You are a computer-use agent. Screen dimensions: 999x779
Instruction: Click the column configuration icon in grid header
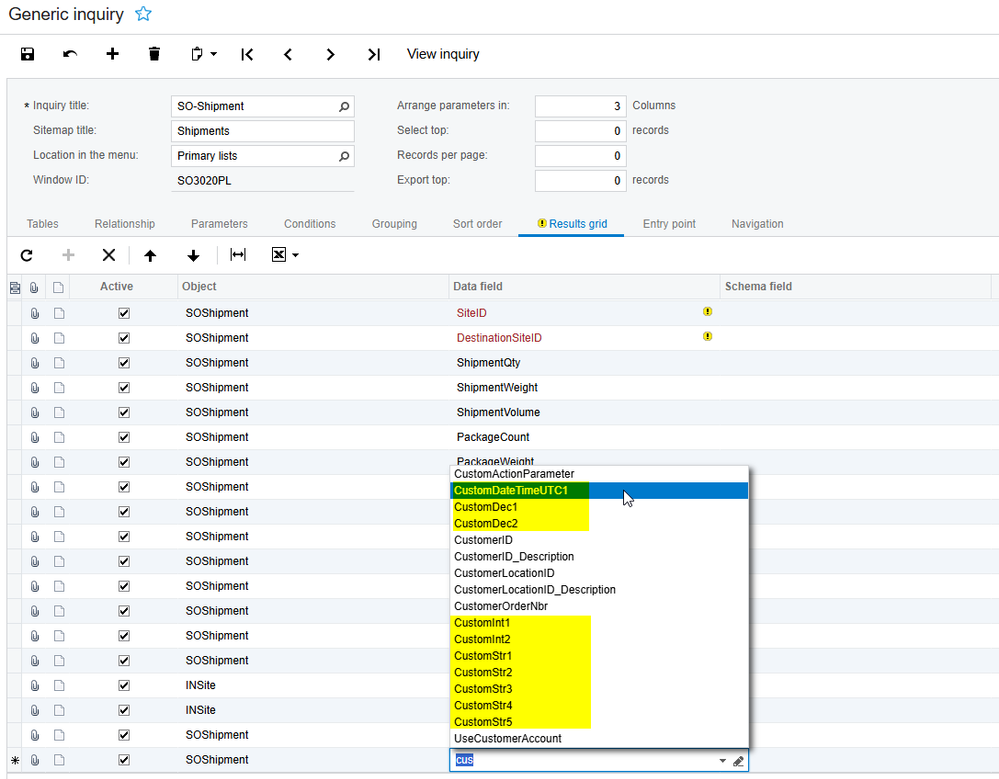(15, 288)
